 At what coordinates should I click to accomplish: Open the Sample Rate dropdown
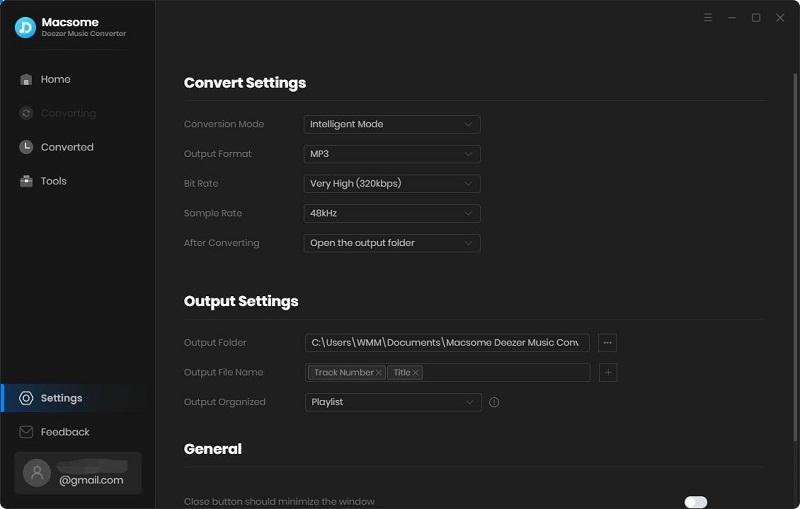click(x=392, y=213)
